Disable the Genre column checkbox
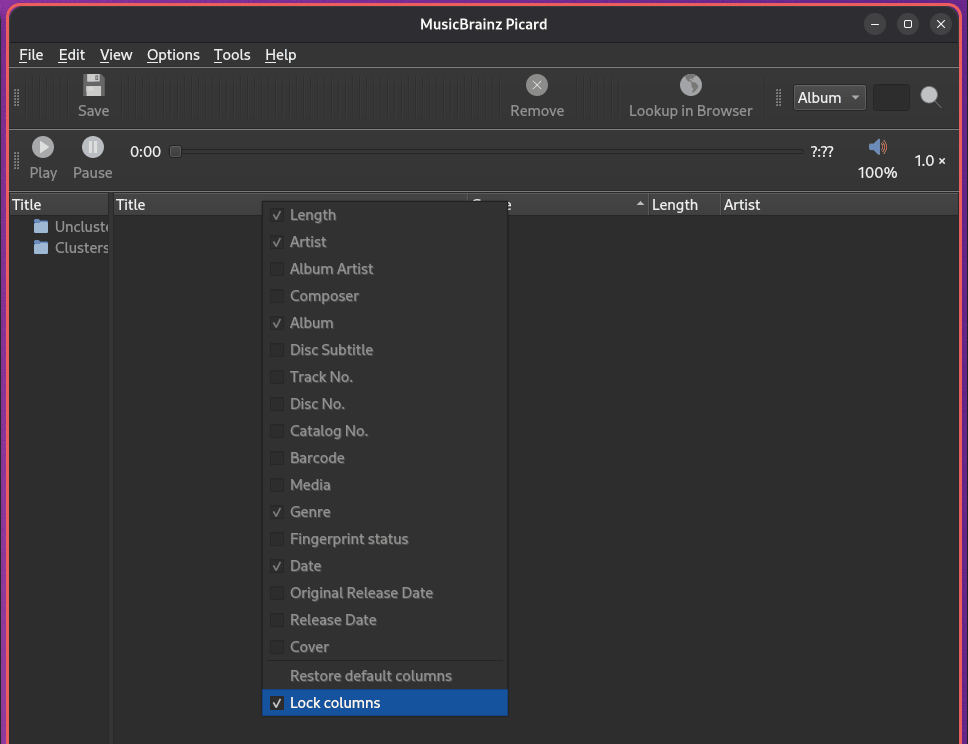Screen dimensions: 968x744 tap(277, 512)
